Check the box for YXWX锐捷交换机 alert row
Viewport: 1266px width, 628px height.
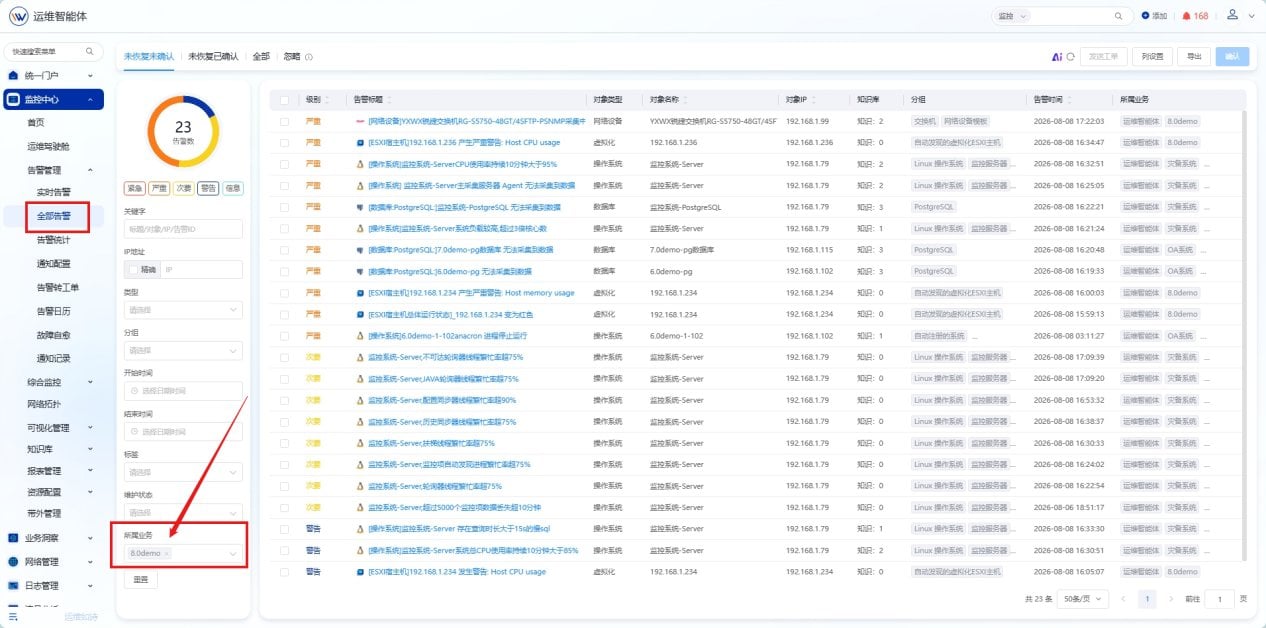pos(284,121)
